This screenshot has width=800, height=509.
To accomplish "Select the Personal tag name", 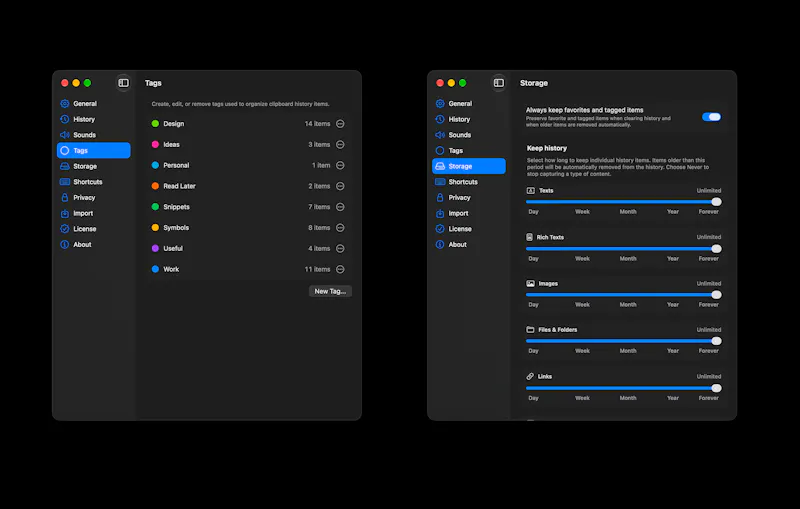I will click(x=176, y=165).
